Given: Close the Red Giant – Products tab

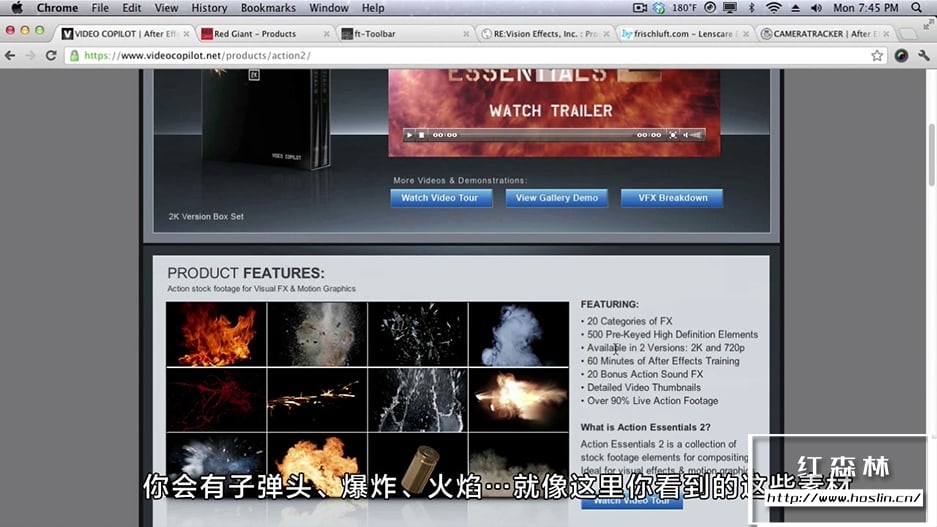Looking at the screenshot, I should (x=326, y=34).
